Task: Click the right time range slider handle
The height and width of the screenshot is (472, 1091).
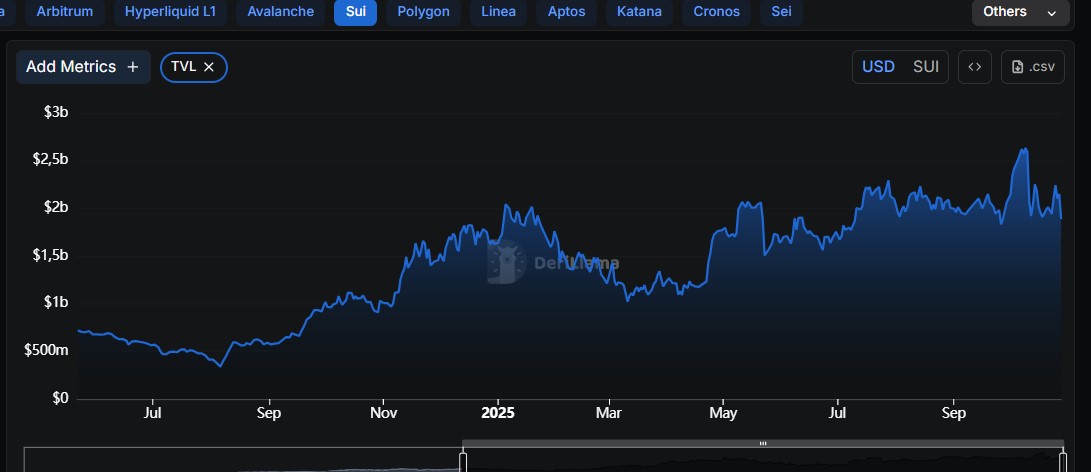Action: click(1063, 461)
